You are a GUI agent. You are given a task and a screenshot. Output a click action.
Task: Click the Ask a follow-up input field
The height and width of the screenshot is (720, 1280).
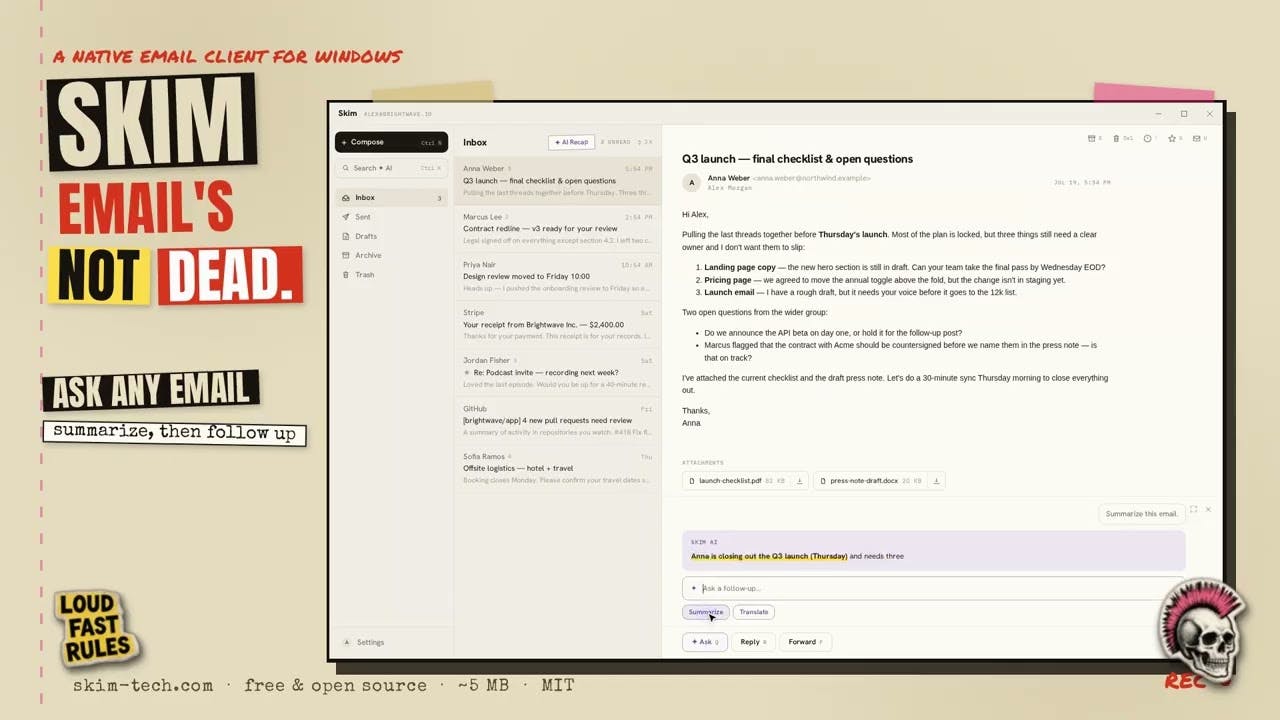[x=934, y=588]
